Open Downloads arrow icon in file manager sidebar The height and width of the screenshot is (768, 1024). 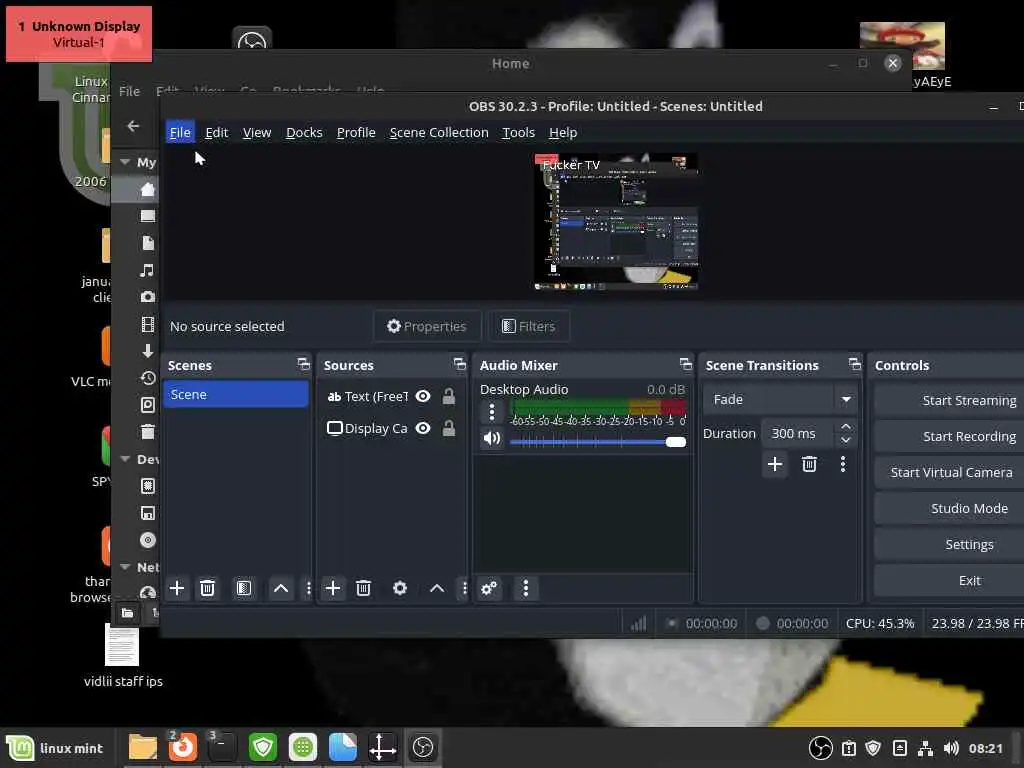(x=148, y=351)
